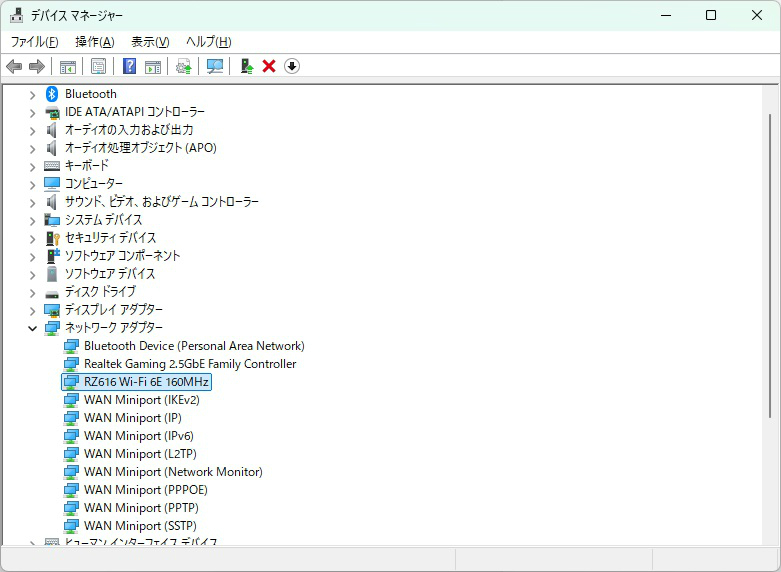Click the Back arrow toolbar icon
This screenshot has height=572, width=781.
pos(14,66)
